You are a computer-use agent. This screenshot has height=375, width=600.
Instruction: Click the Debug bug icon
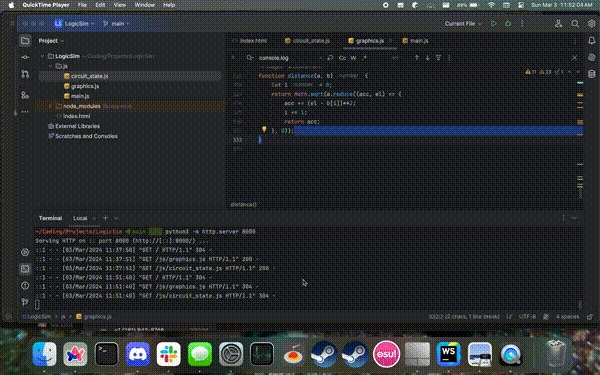tap(508, 24)
